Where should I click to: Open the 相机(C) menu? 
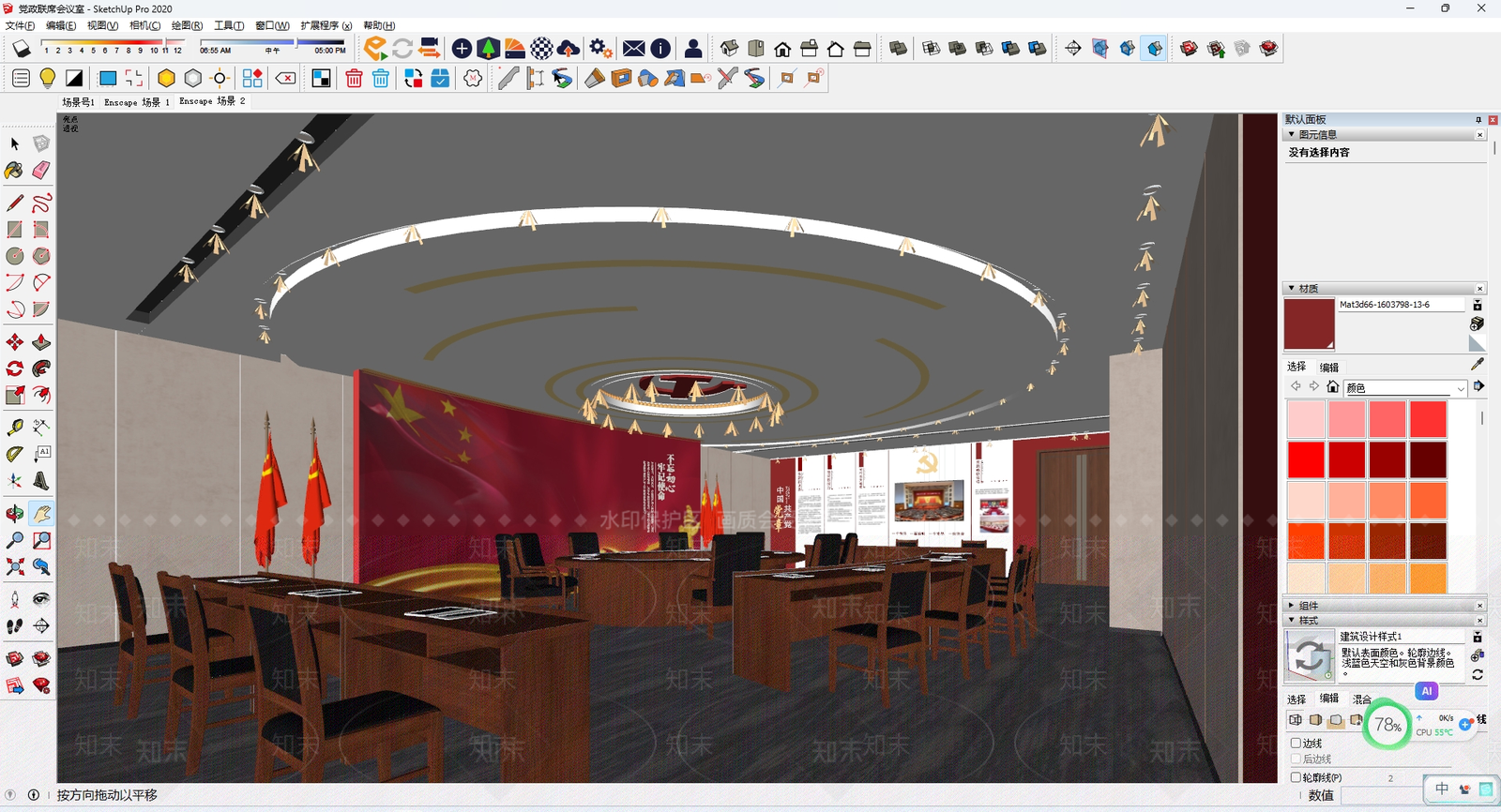pos(144,25)
